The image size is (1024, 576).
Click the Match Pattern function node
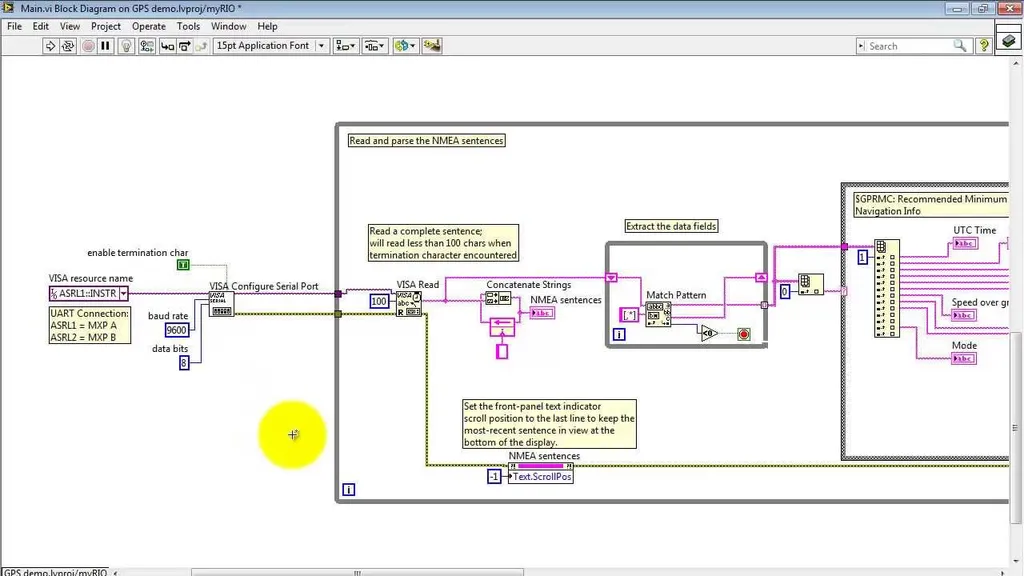coord(658,313)
